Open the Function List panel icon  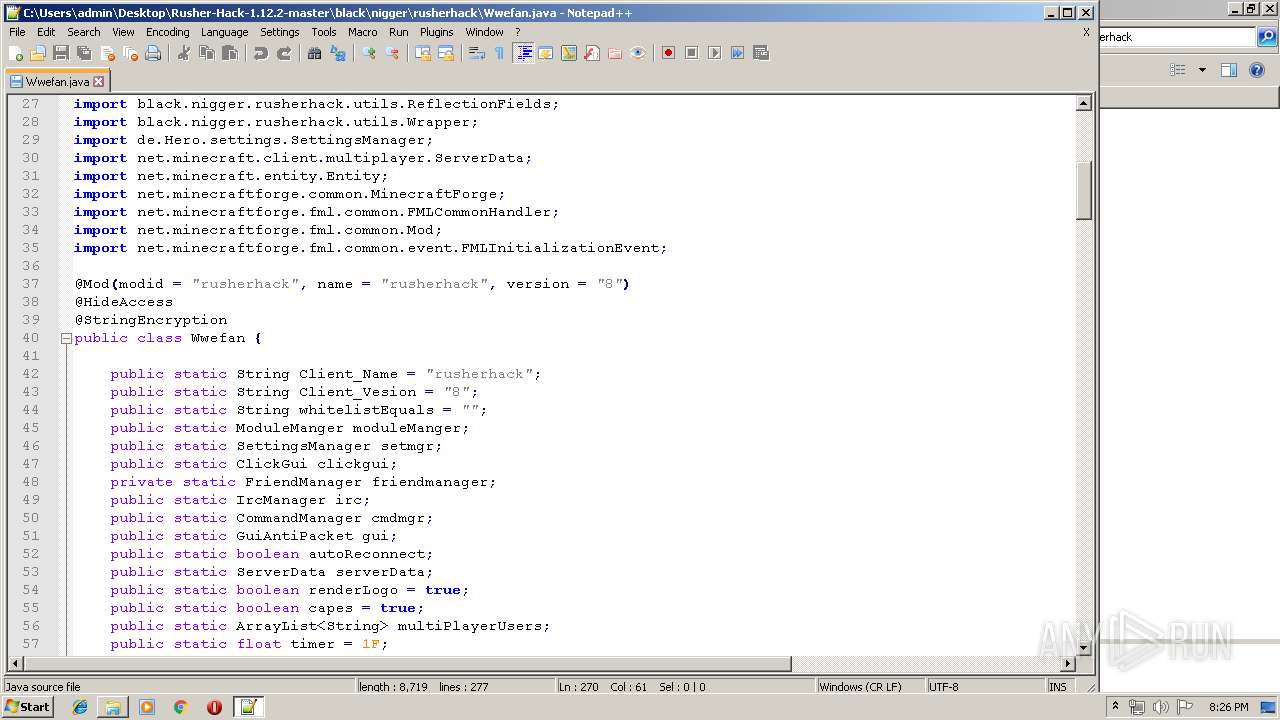click(591, 53)
